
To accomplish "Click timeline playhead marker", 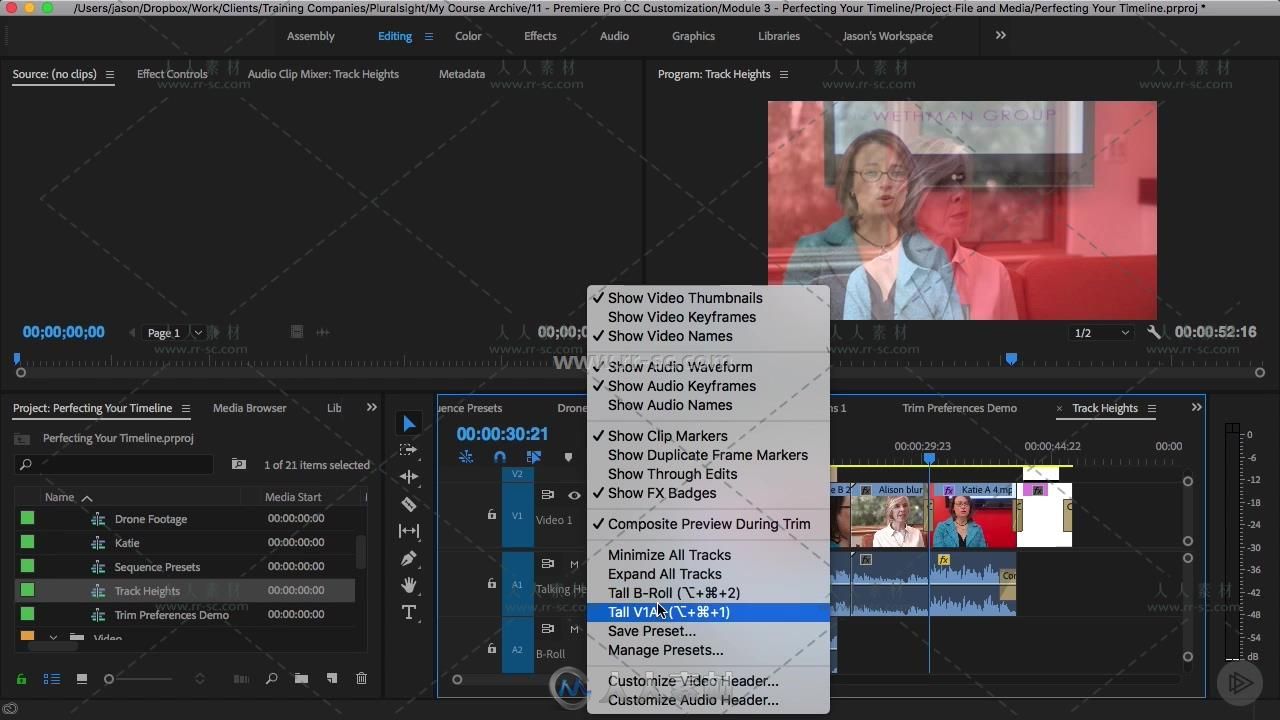I will click(x=929, y=459).
